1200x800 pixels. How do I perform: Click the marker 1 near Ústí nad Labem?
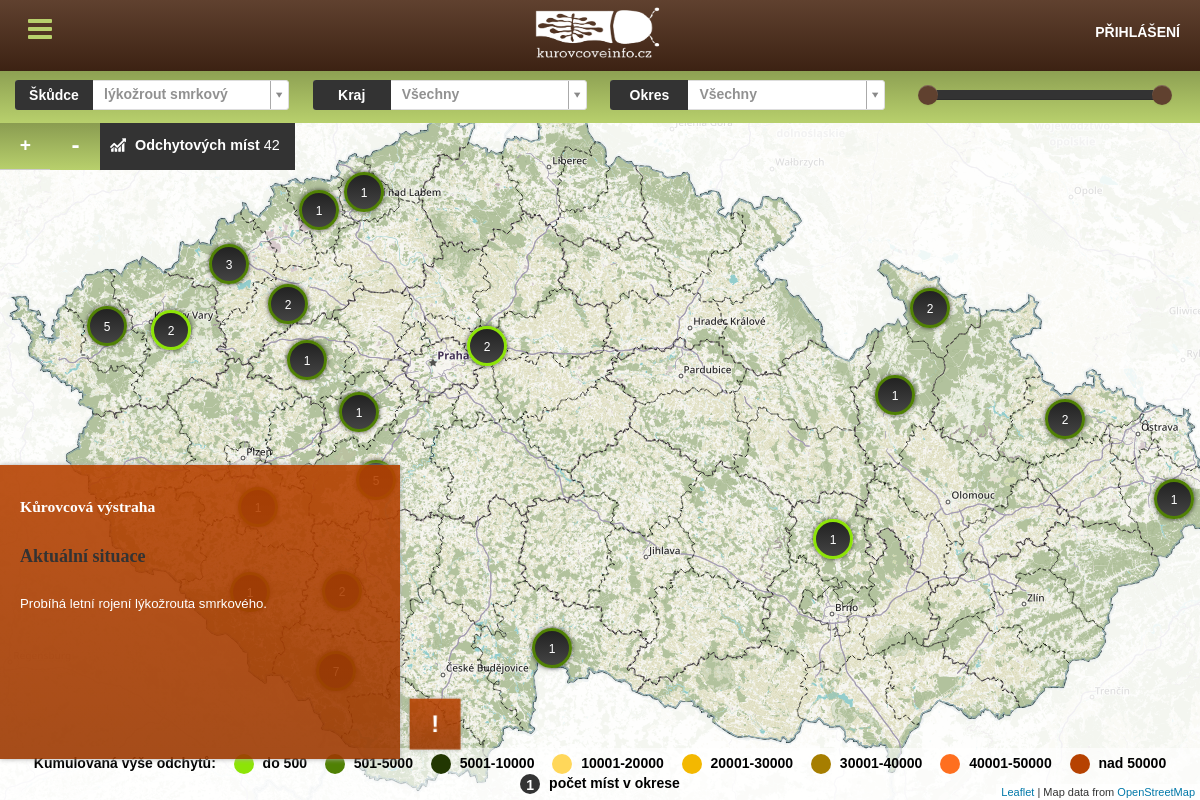tap(364, 192)
